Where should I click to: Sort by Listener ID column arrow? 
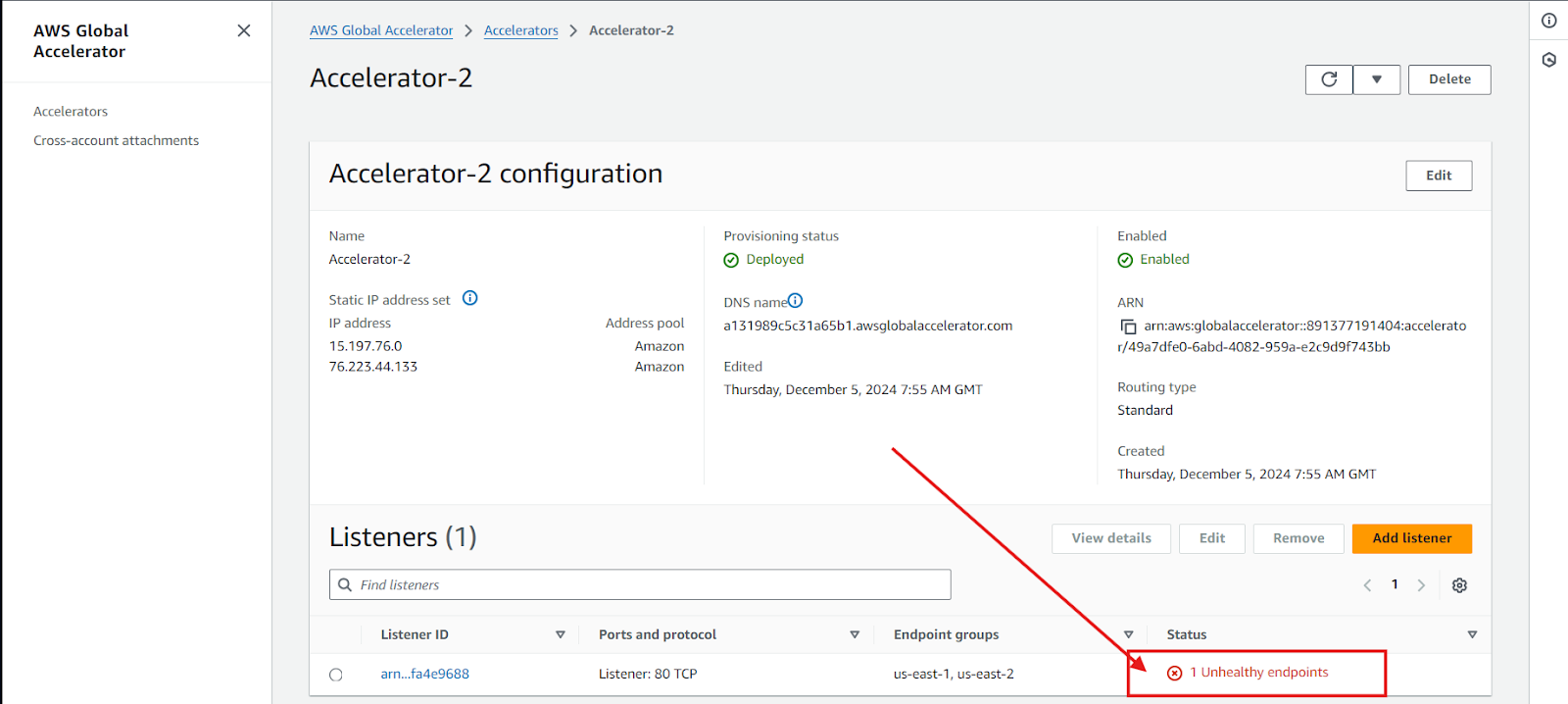[561, 635]
